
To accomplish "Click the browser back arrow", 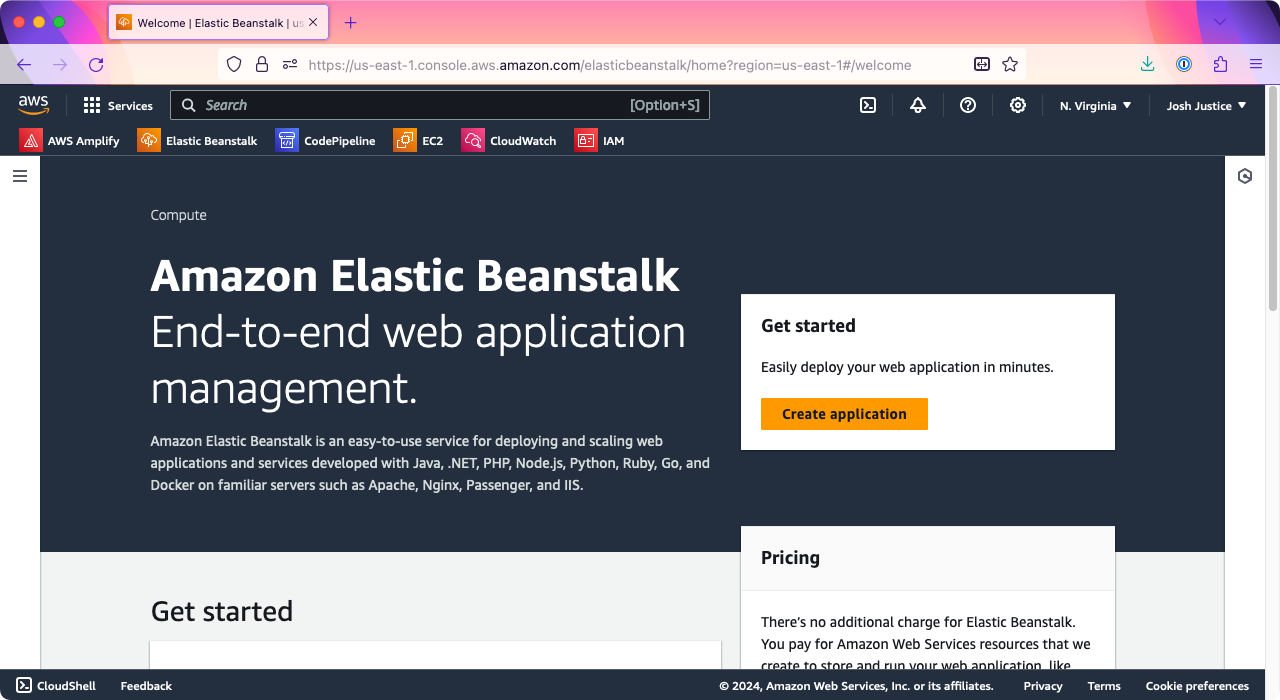I will tap(24, 65).
